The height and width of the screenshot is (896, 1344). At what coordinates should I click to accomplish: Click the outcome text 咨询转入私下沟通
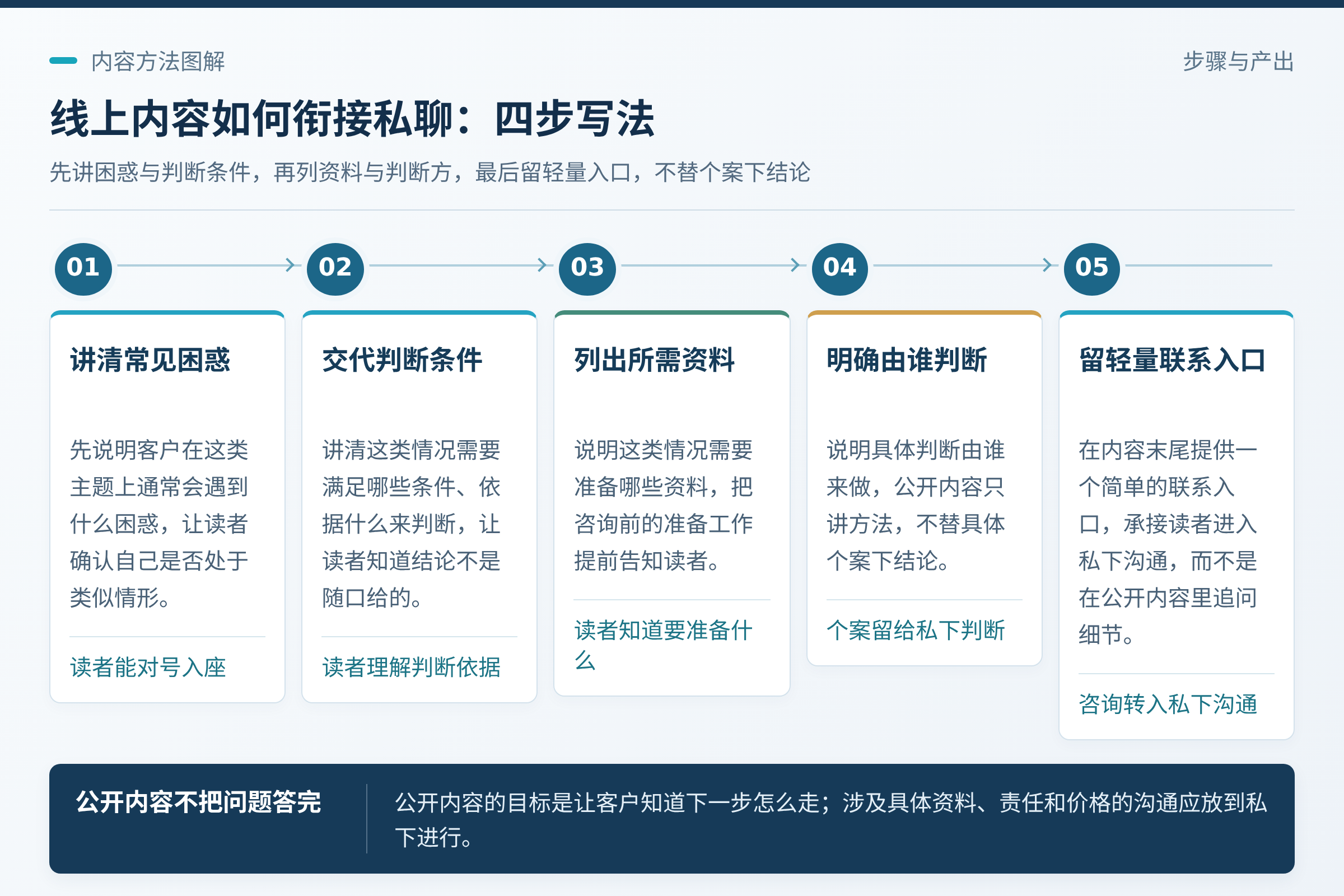[x=1168, y=704]
